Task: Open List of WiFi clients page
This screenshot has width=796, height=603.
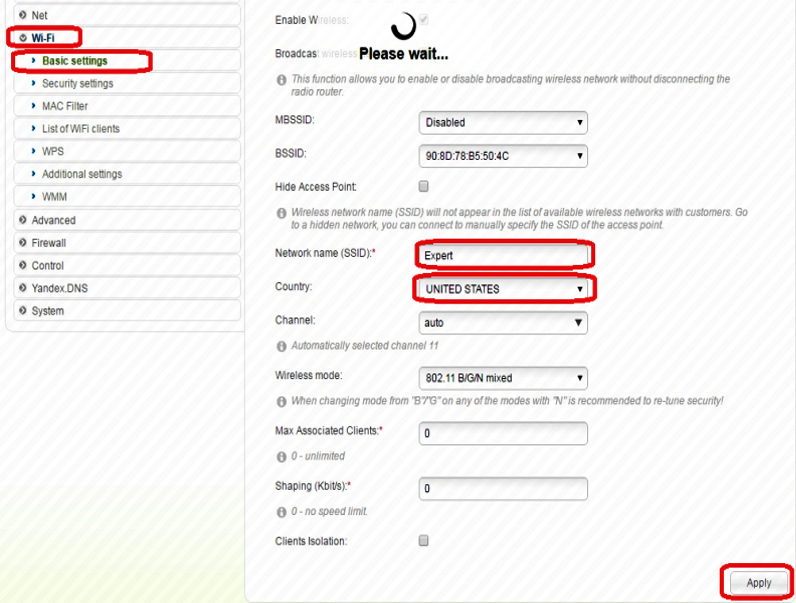Action: 81,129
